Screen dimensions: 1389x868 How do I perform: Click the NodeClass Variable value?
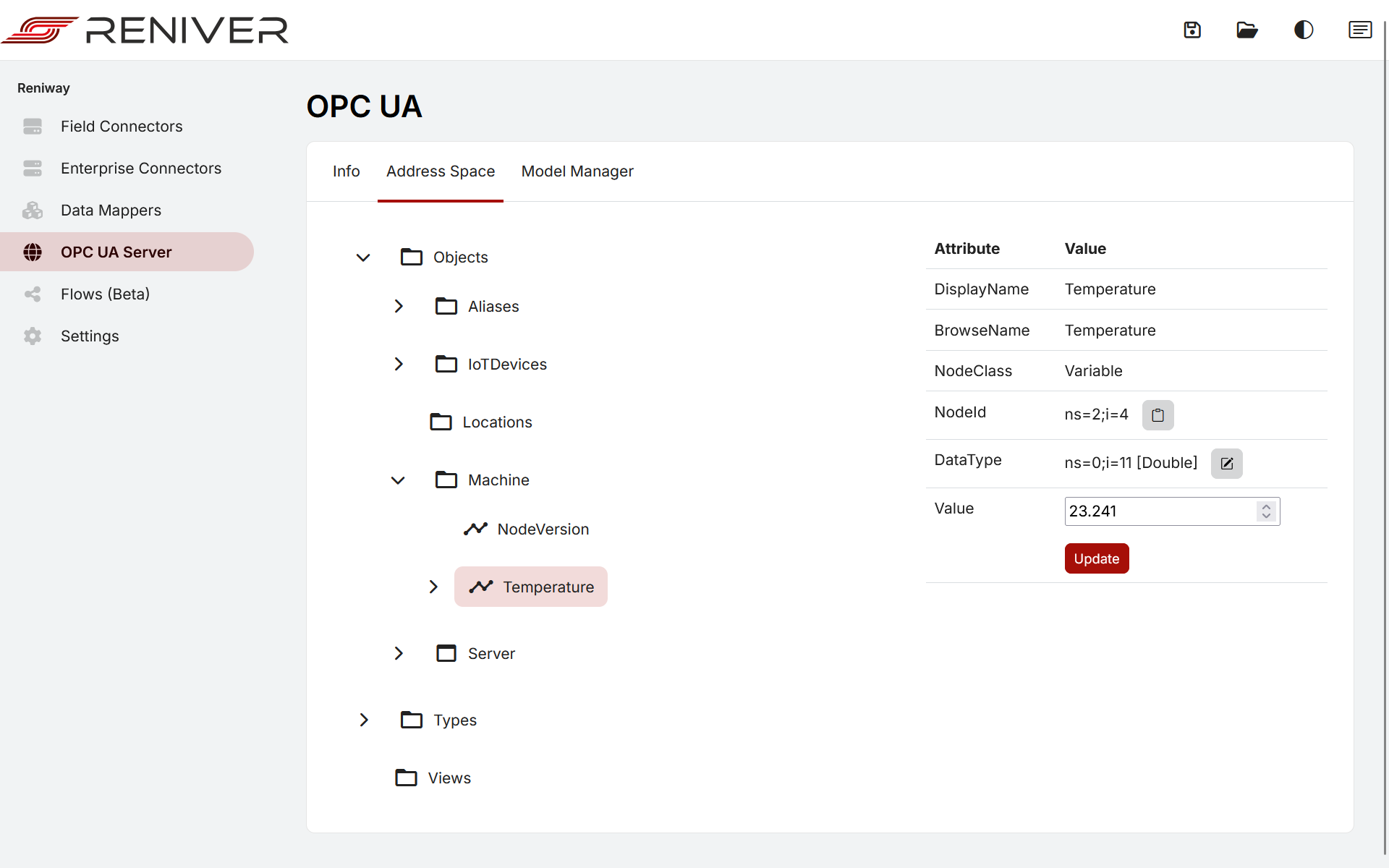(x=1093, y=372)
